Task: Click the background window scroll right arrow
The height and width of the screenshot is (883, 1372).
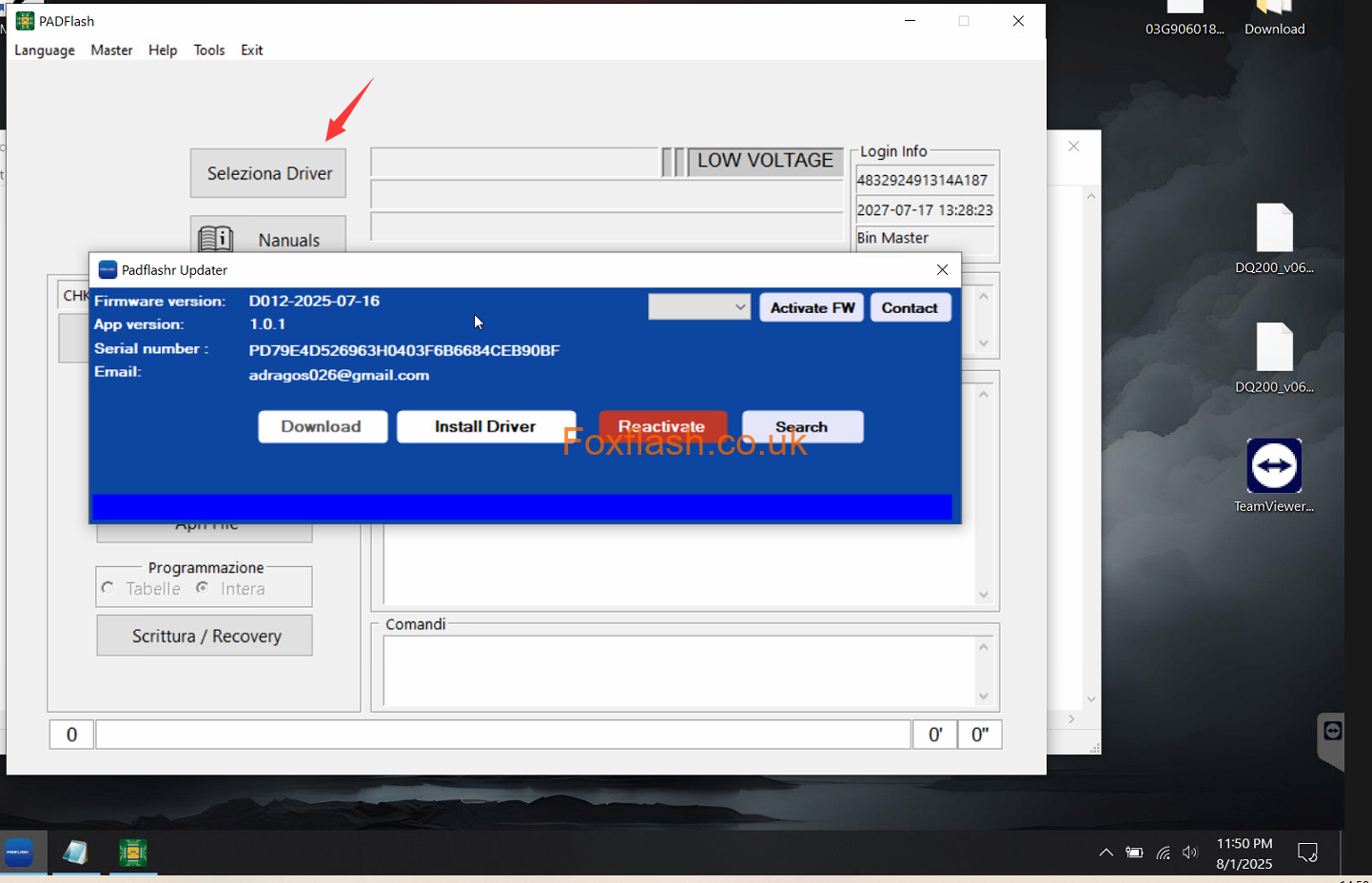Action: point(1071,719)
